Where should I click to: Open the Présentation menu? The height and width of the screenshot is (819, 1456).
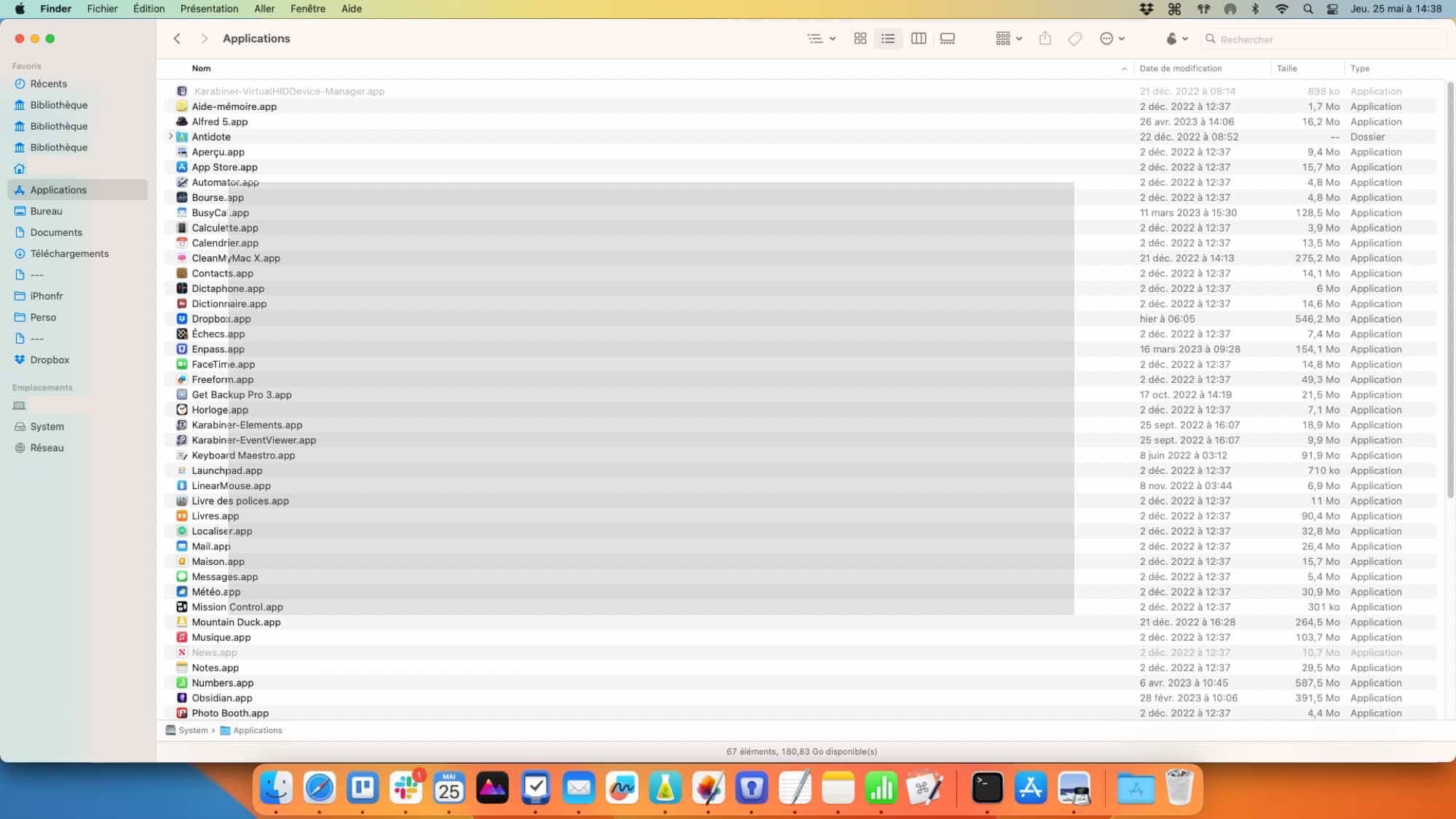209,9
